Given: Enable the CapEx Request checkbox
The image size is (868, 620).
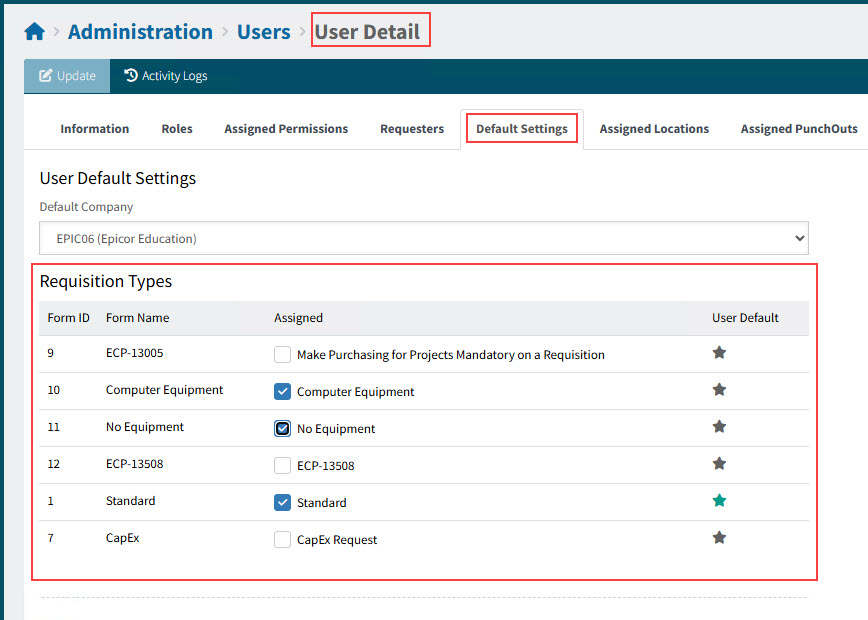Looking at the screenshot, I should point(283,540).
